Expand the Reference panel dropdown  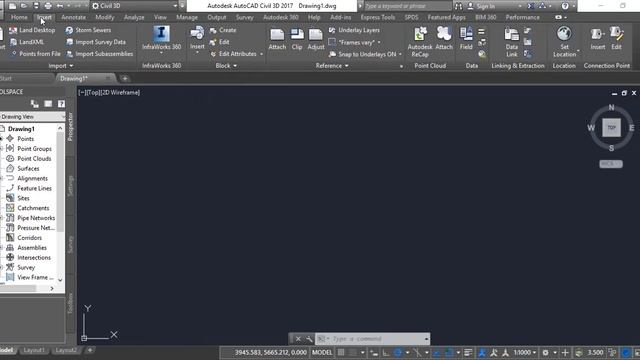coord(332,66)
